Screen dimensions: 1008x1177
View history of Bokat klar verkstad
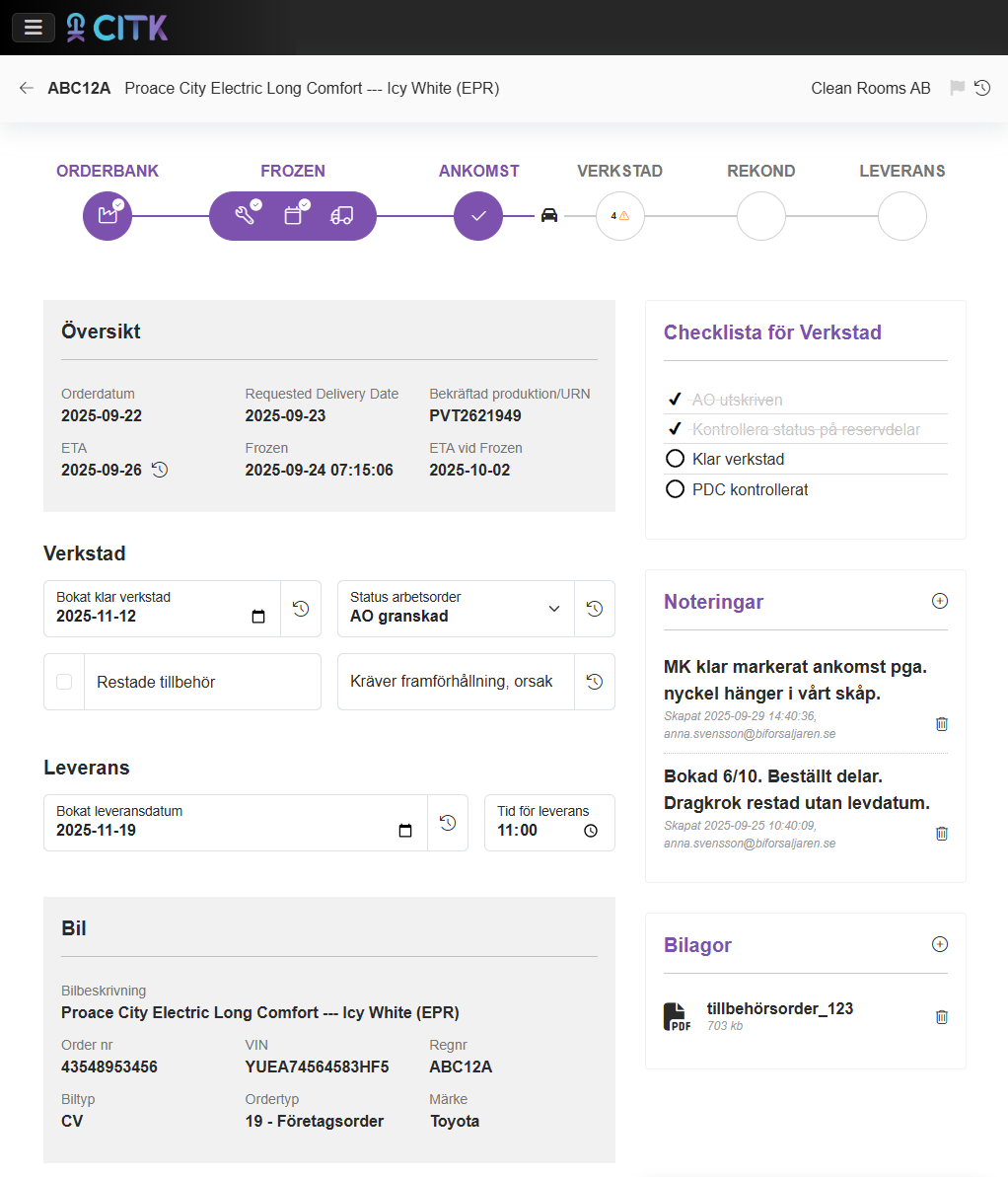tap(301, 609)
